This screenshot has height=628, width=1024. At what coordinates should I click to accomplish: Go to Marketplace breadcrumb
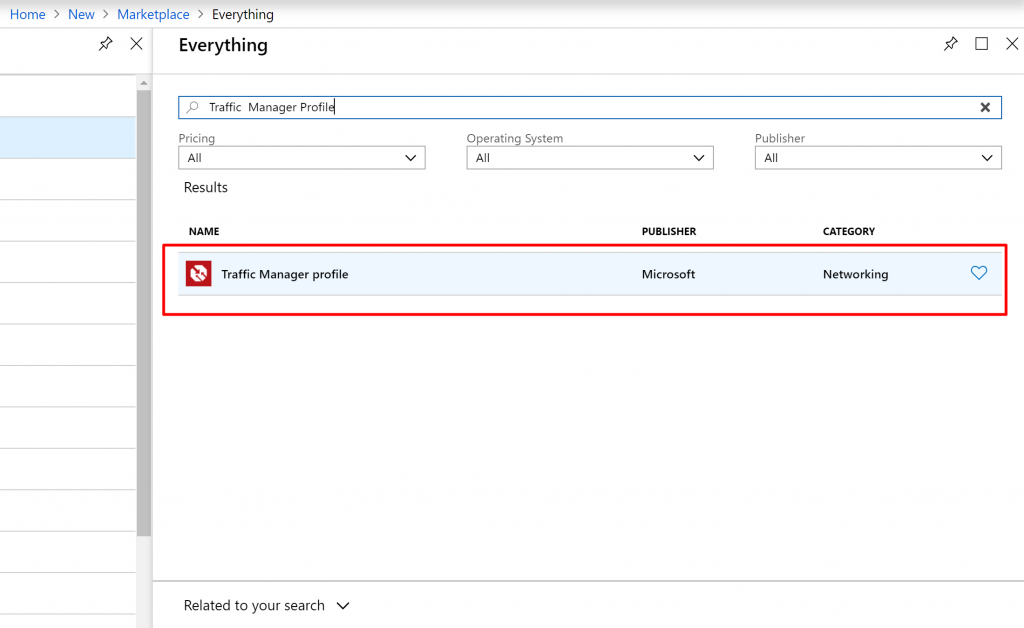[x=153, y=14]
